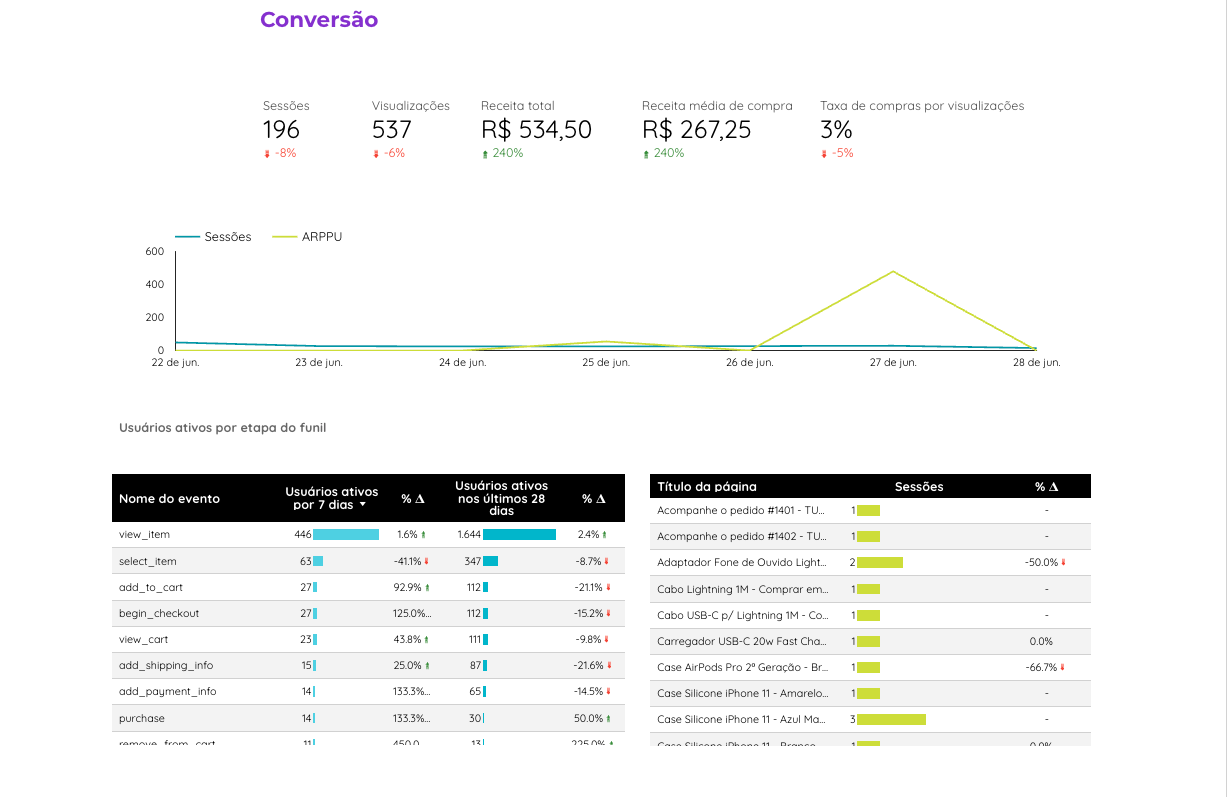Click the ARPPU peak at 27 de jun.
This screenshot has width=1227, height=797.
coord(891,271)
